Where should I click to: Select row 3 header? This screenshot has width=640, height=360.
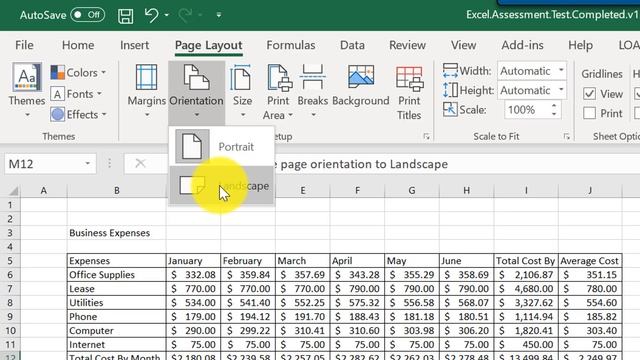point(10,233)
